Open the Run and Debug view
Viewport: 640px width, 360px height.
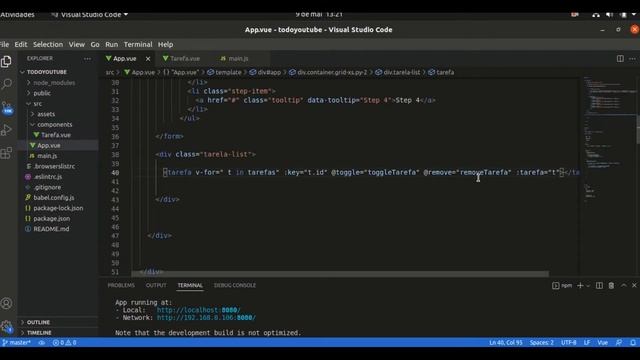pyautogui.click(x=6, y=130)
